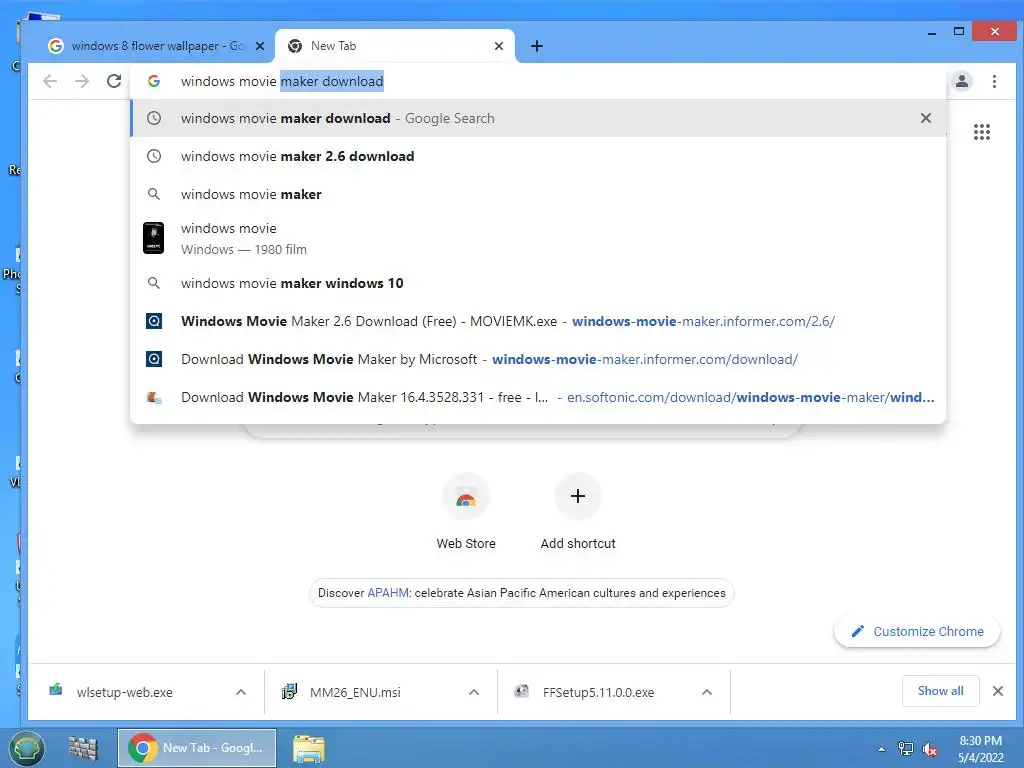
Task: Switch to windows 8 flower wallpaper tab
Action: click(156, 46)
